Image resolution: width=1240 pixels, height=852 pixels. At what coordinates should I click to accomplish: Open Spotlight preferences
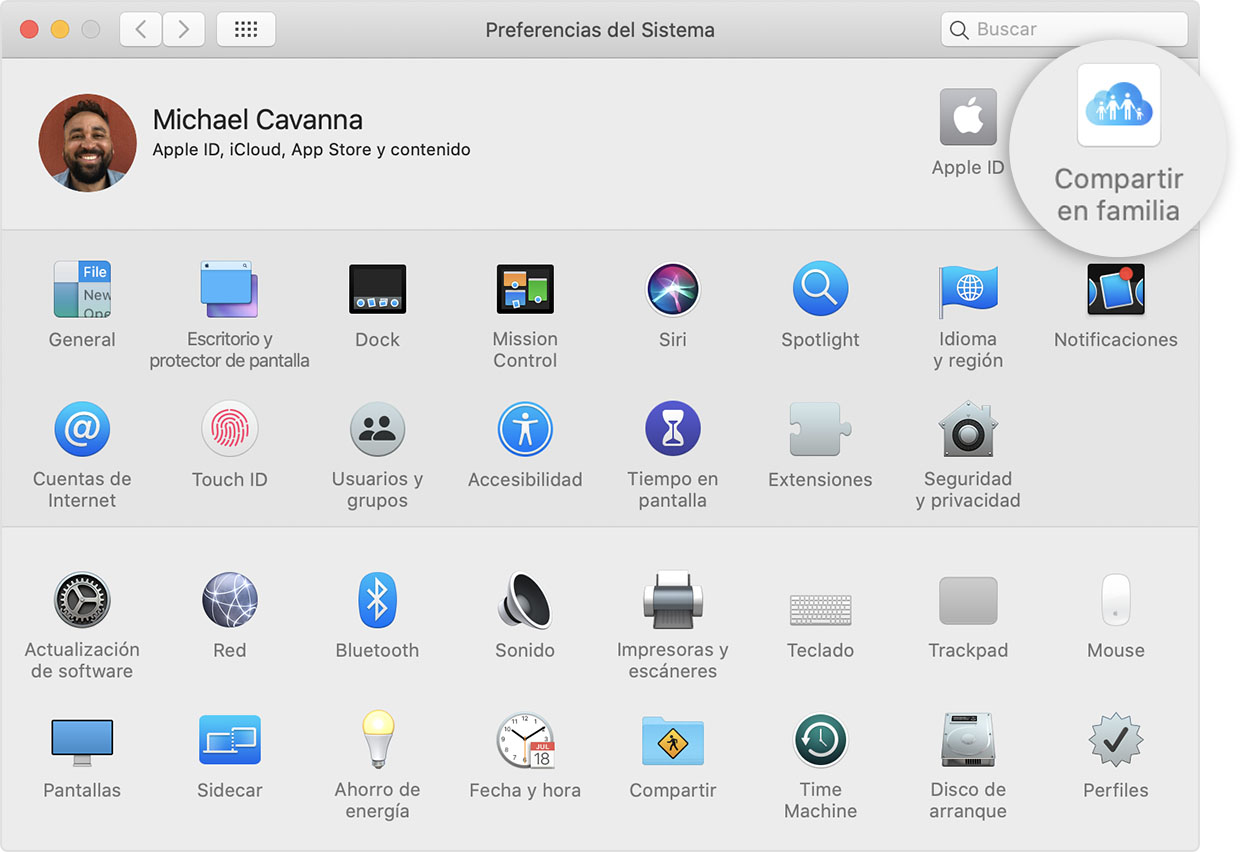pos(820,289)
